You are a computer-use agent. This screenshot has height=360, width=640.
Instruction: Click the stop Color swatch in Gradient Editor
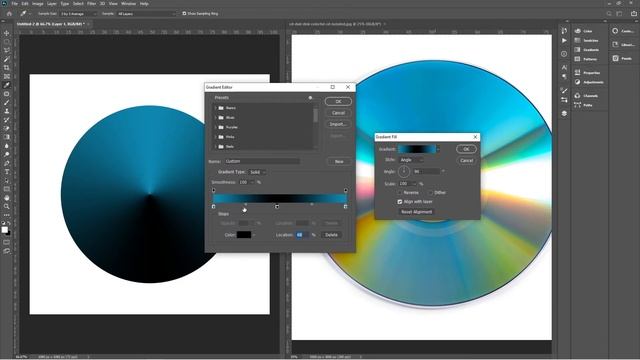click(x=244, y=235)
